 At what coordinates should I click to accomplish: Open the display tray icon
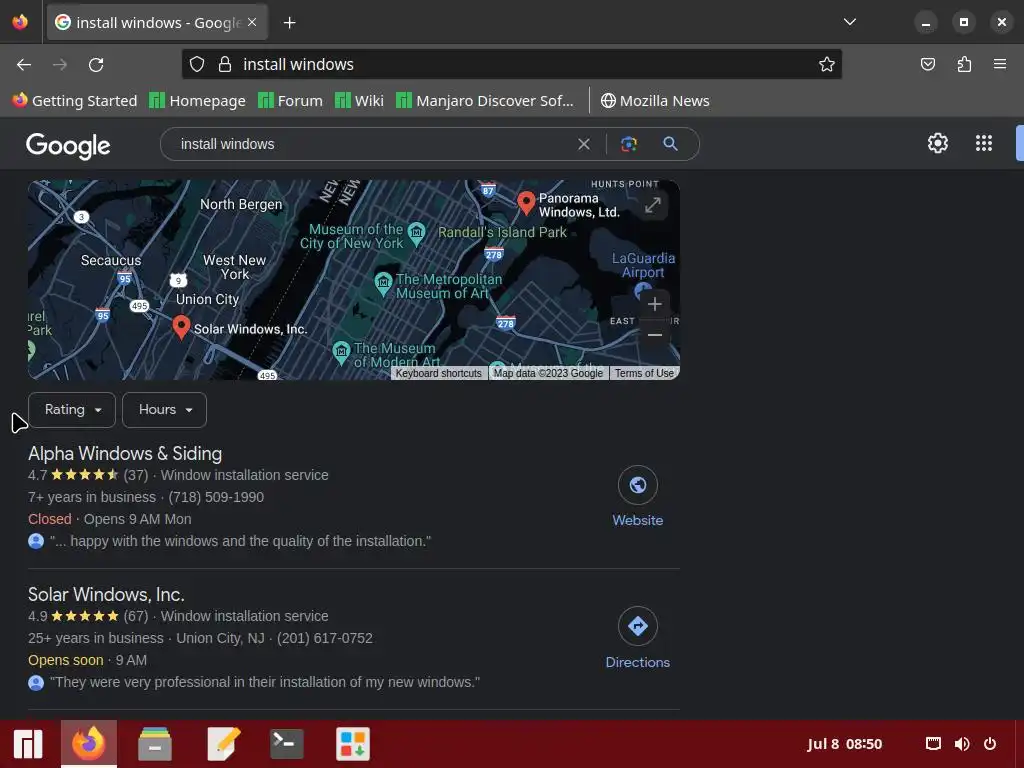[933, 744]
